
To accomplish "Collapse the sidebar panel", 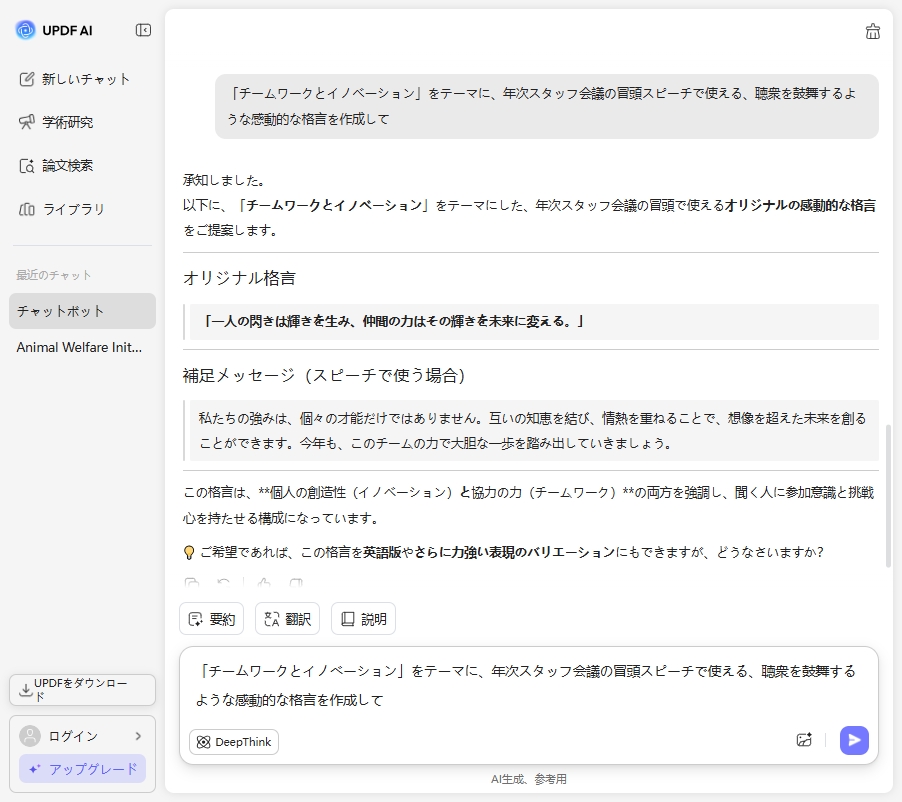I will 143,30.
